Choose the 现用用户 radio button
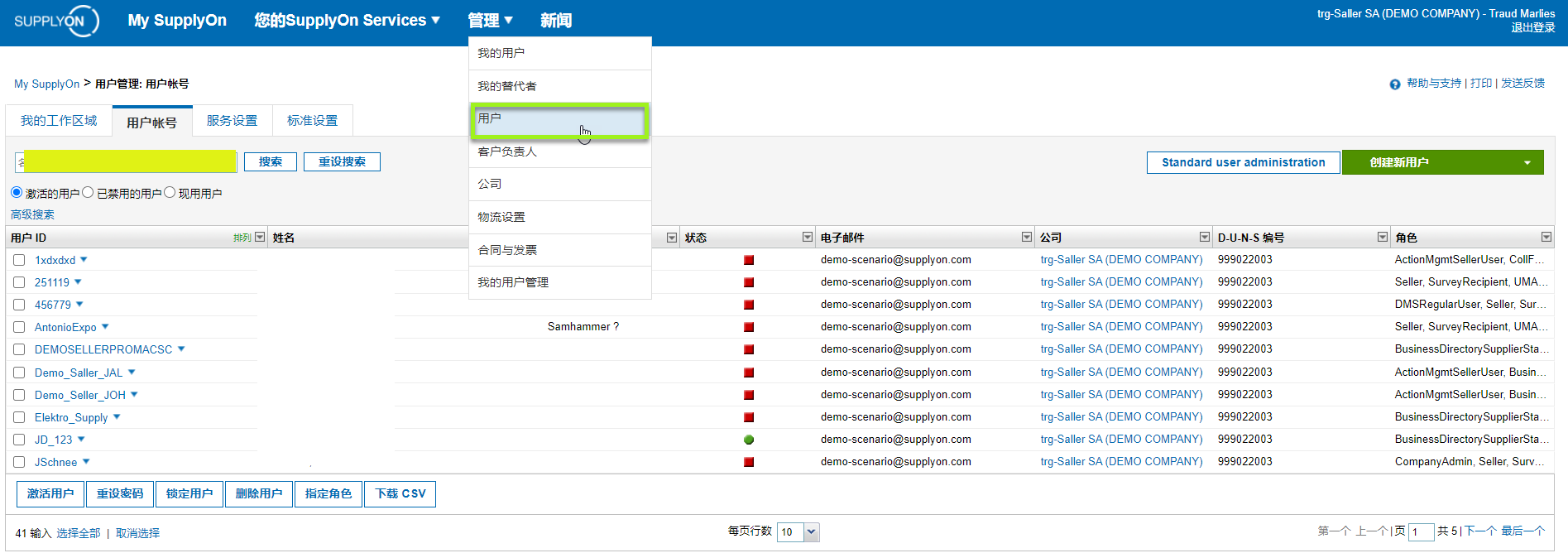Viewport: 1568px width, 553px height. click(170, 192)
